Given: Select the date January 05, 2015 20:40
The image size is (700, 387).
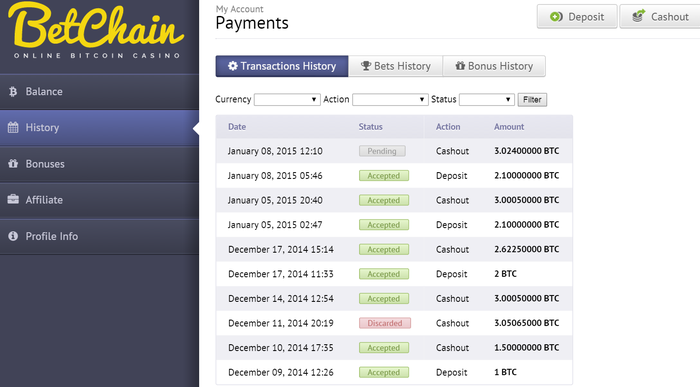Looking at the screenshot, I should tap(275, 200).
